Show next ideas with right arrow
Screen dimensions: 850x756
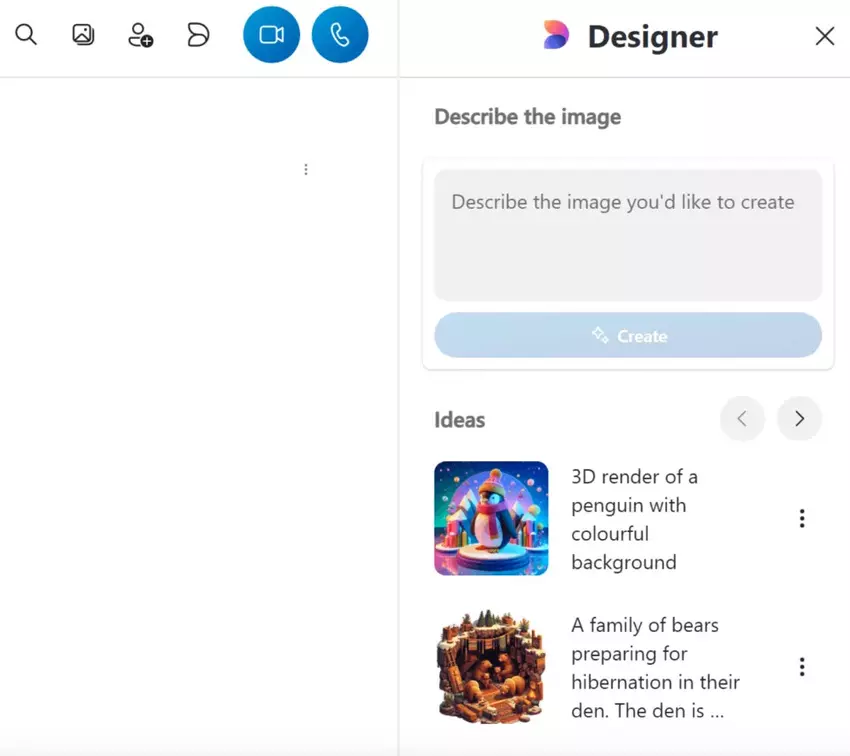[x=799, y=419]
